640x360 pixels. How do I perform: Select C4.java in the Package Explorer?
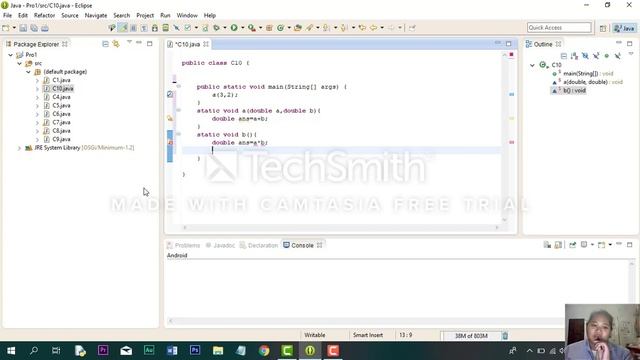coord(61,97)
